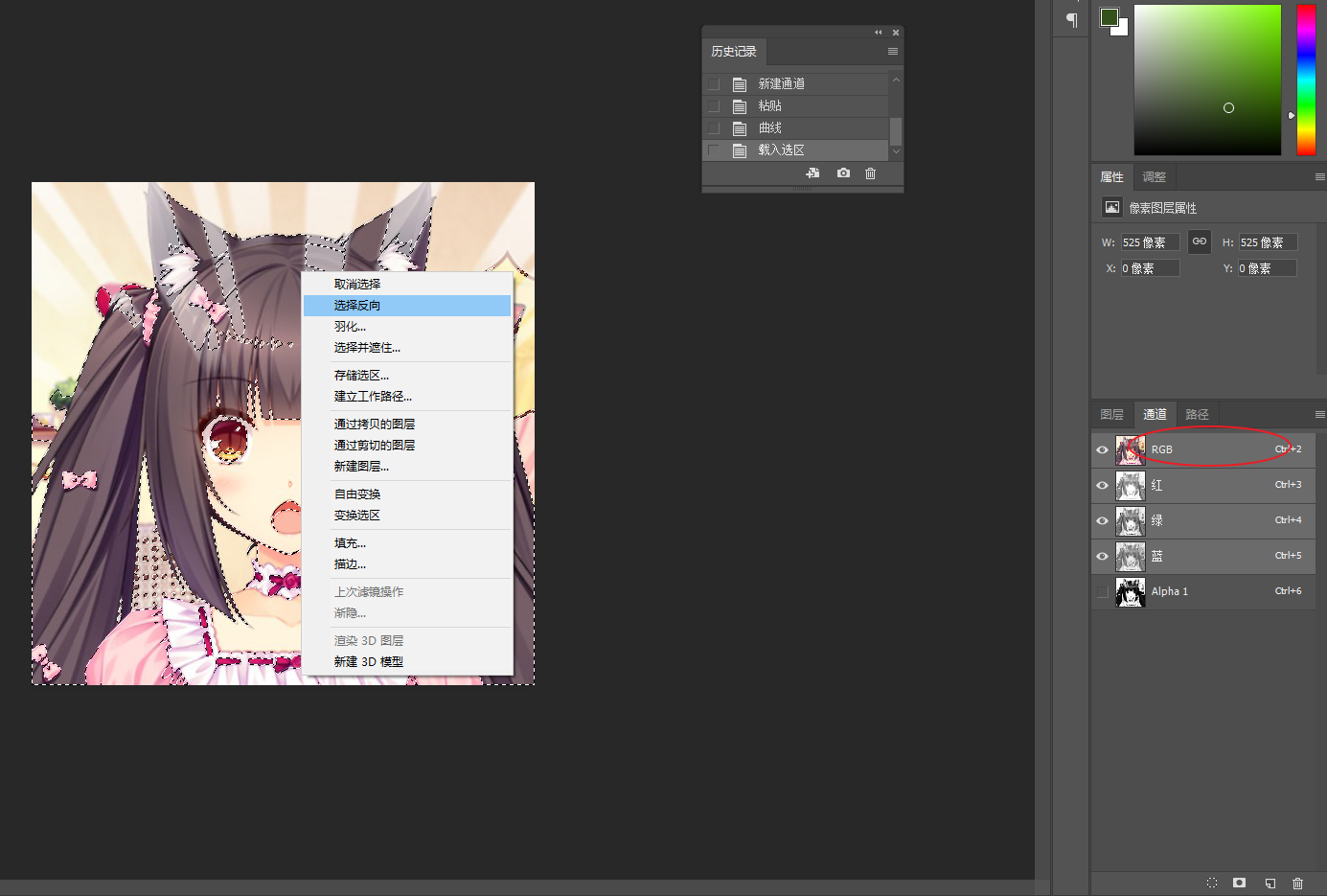Switch to the 图层 tab
The image size is (1327, 896).
[x=1111, y=414]
